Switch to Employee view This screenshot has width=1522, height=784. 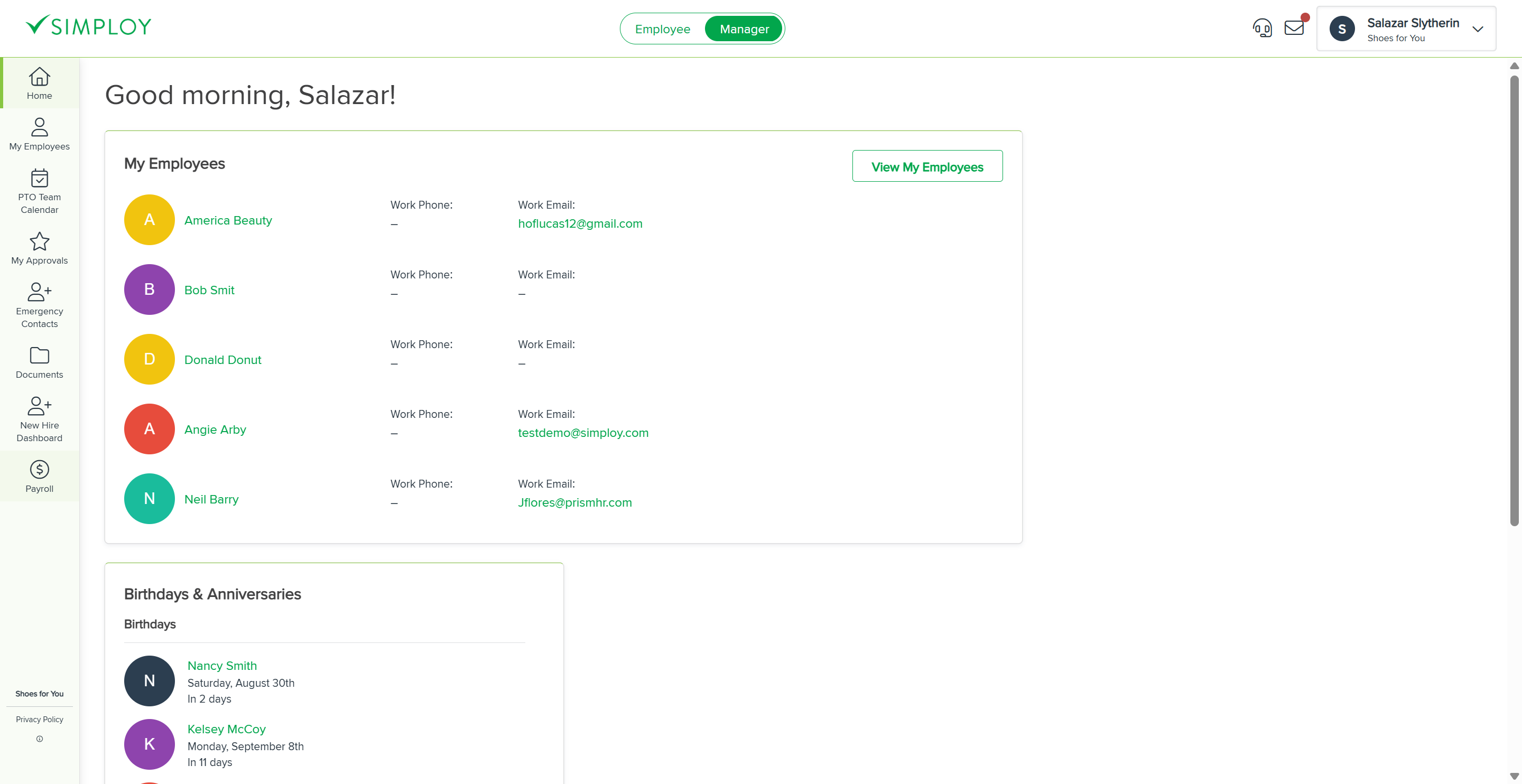(x=662, y=29)
